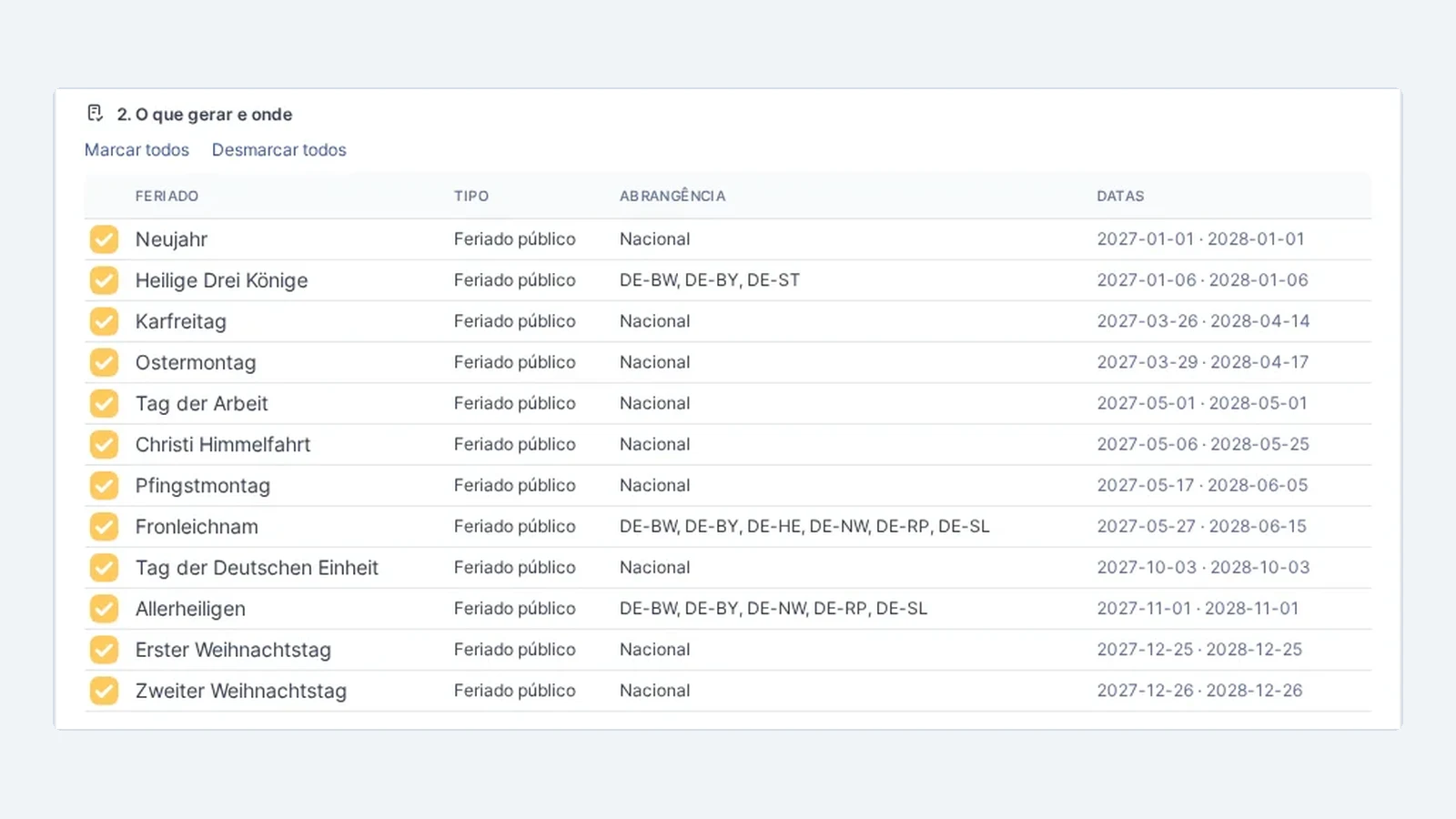
Task: Disable the Pfingstmontag checkbox
Action: tap(104, 485)
